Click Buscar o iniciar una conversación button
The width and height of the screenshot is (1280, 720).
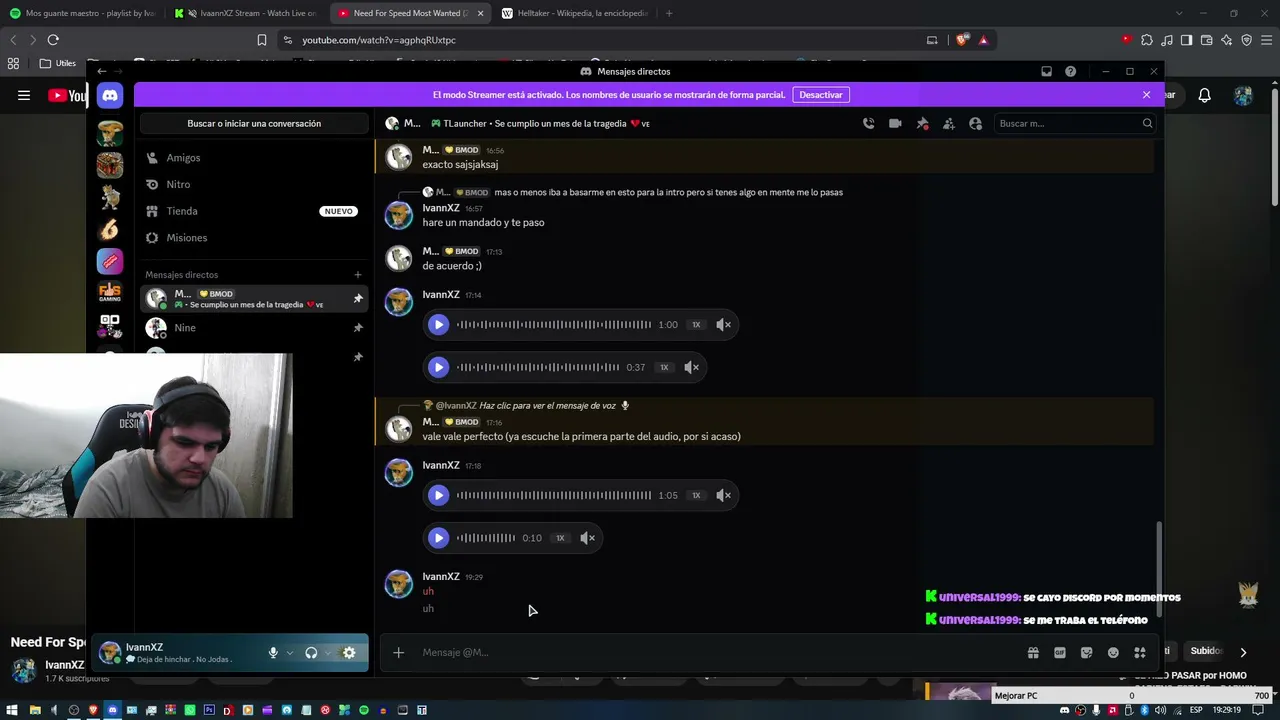[x=254, y=124]
